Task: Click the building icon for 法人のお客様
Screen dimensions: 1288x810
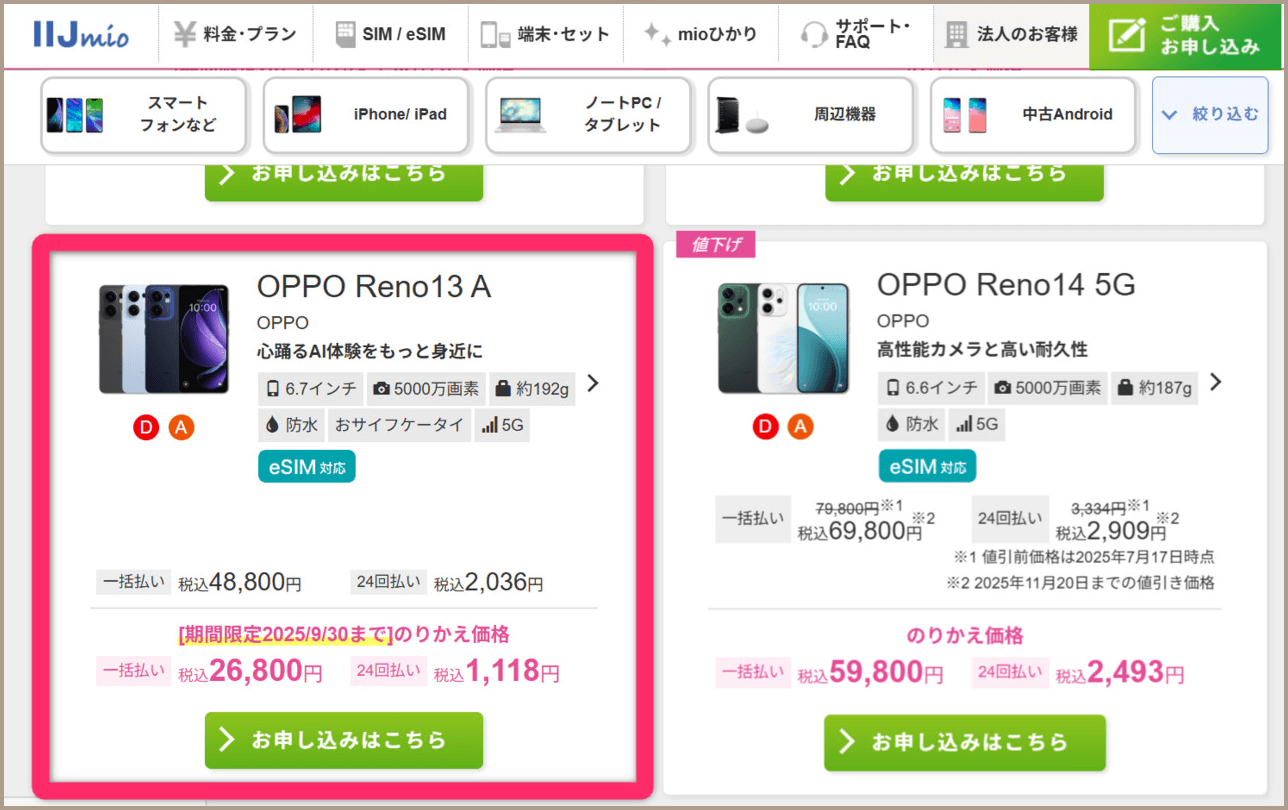Action: [956, 34]
